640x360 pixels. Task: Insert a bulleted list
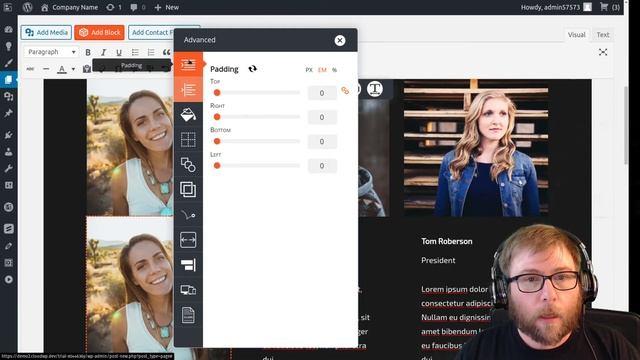point(135,52)
